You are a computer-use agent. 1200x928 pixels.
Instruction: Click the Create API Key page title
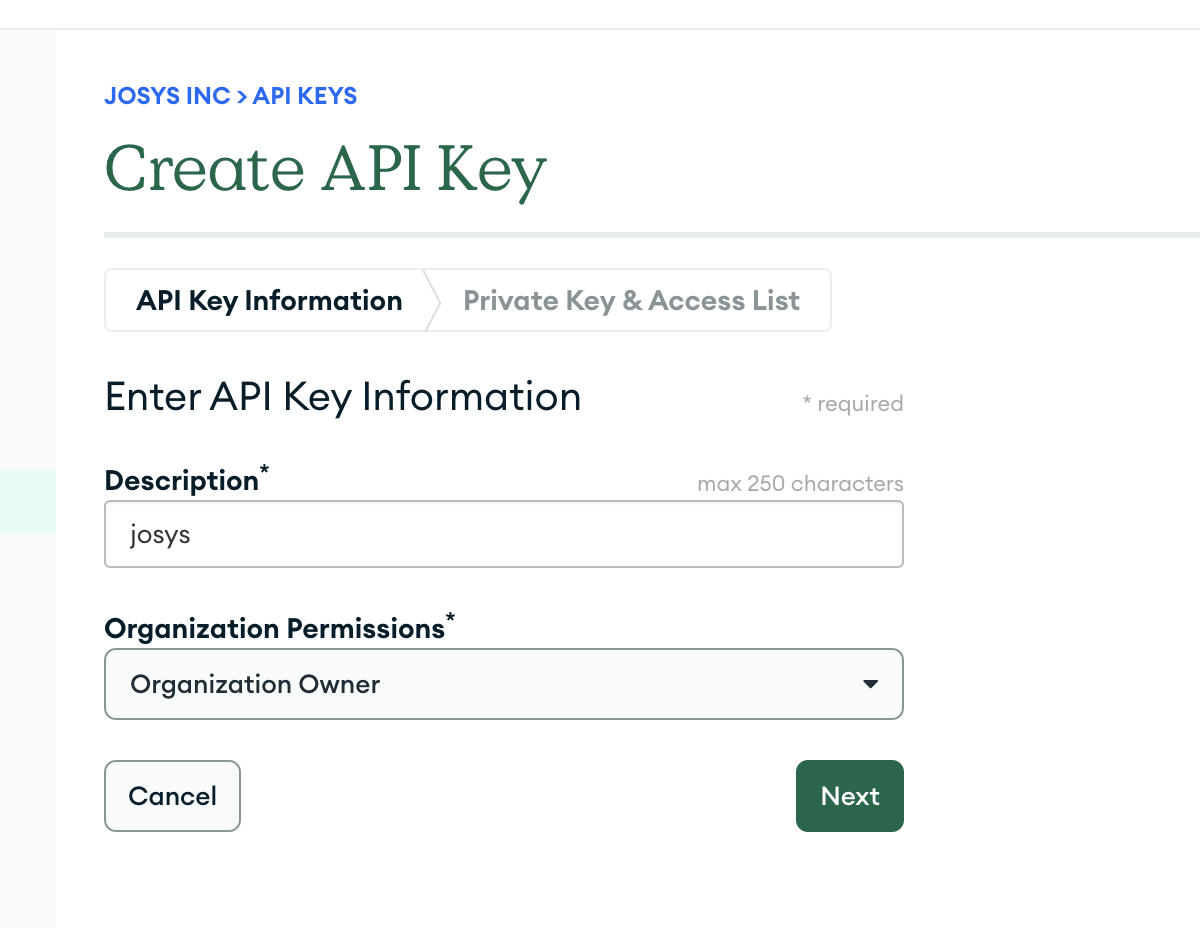pos(325,169)
